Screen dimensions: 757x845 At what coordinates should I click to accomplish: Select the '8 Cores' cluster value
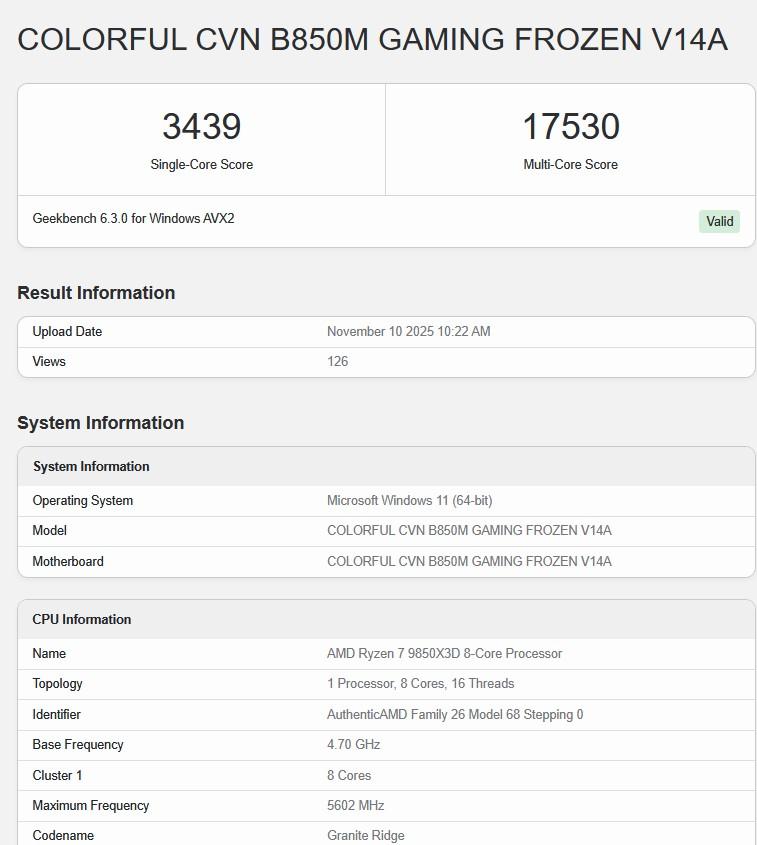click(x=349, y=775)
